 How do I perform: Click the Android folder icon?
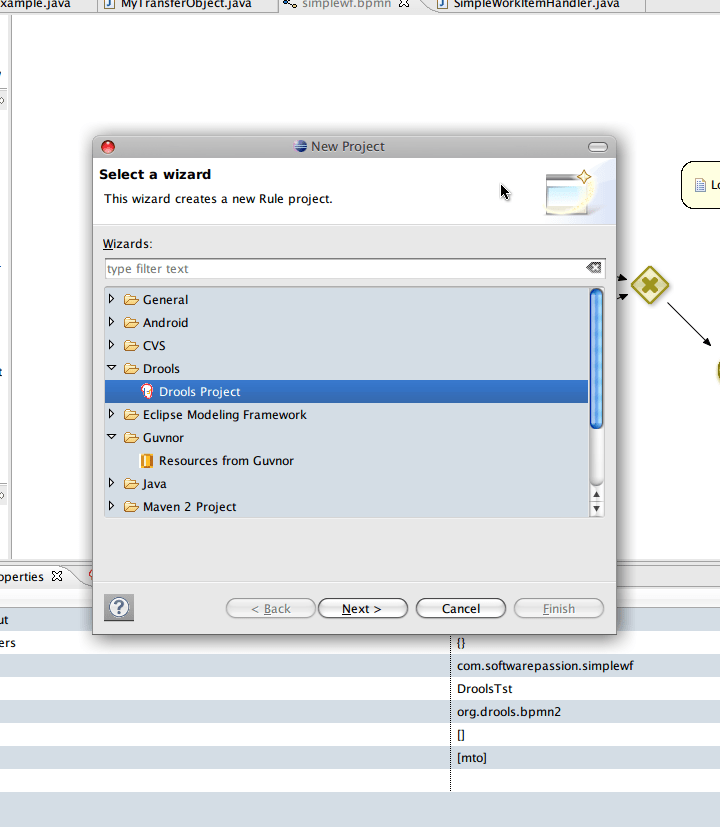[131, 322]
